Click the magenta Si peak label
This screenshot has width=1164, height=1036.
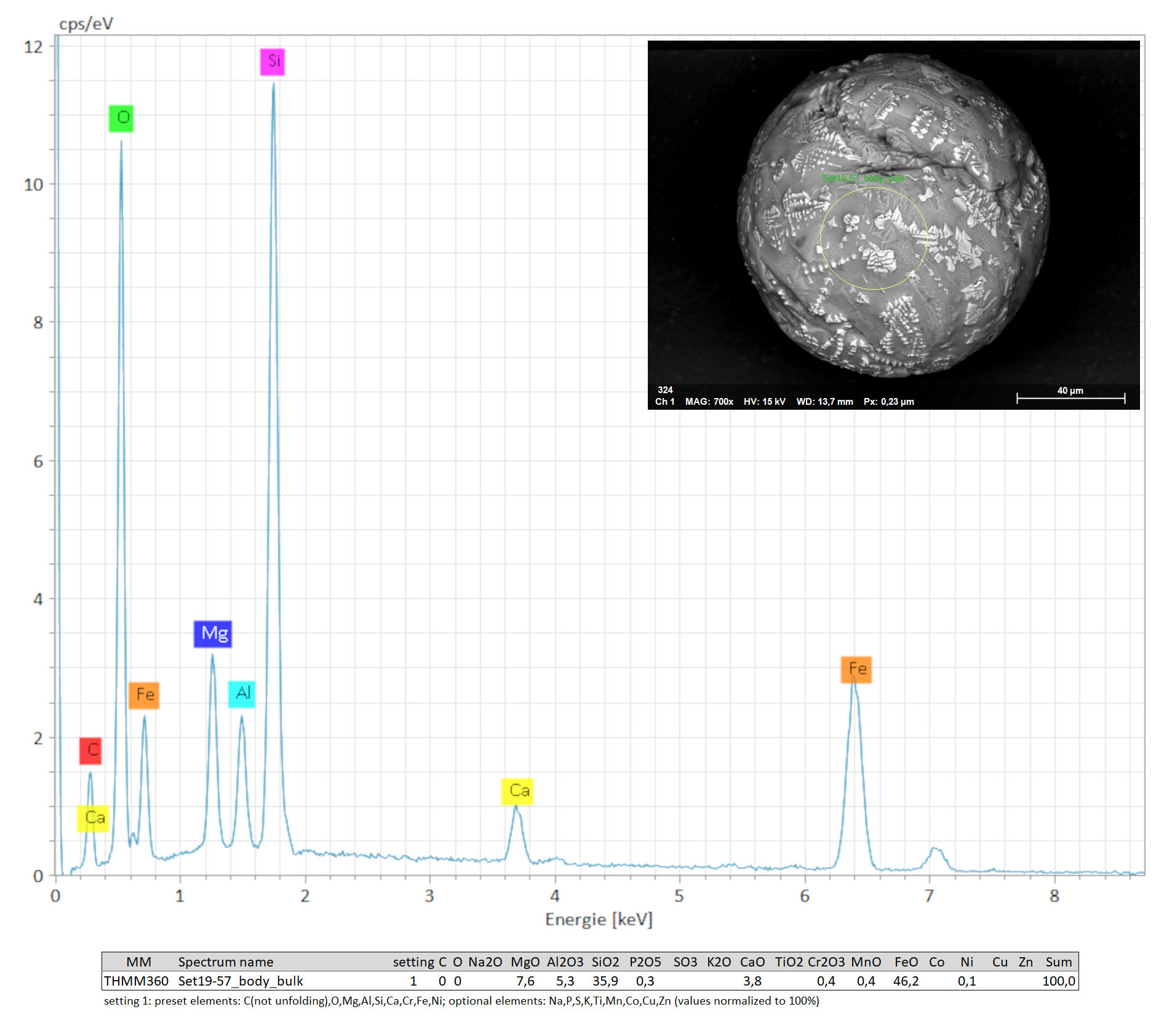[x=273, y=62]
